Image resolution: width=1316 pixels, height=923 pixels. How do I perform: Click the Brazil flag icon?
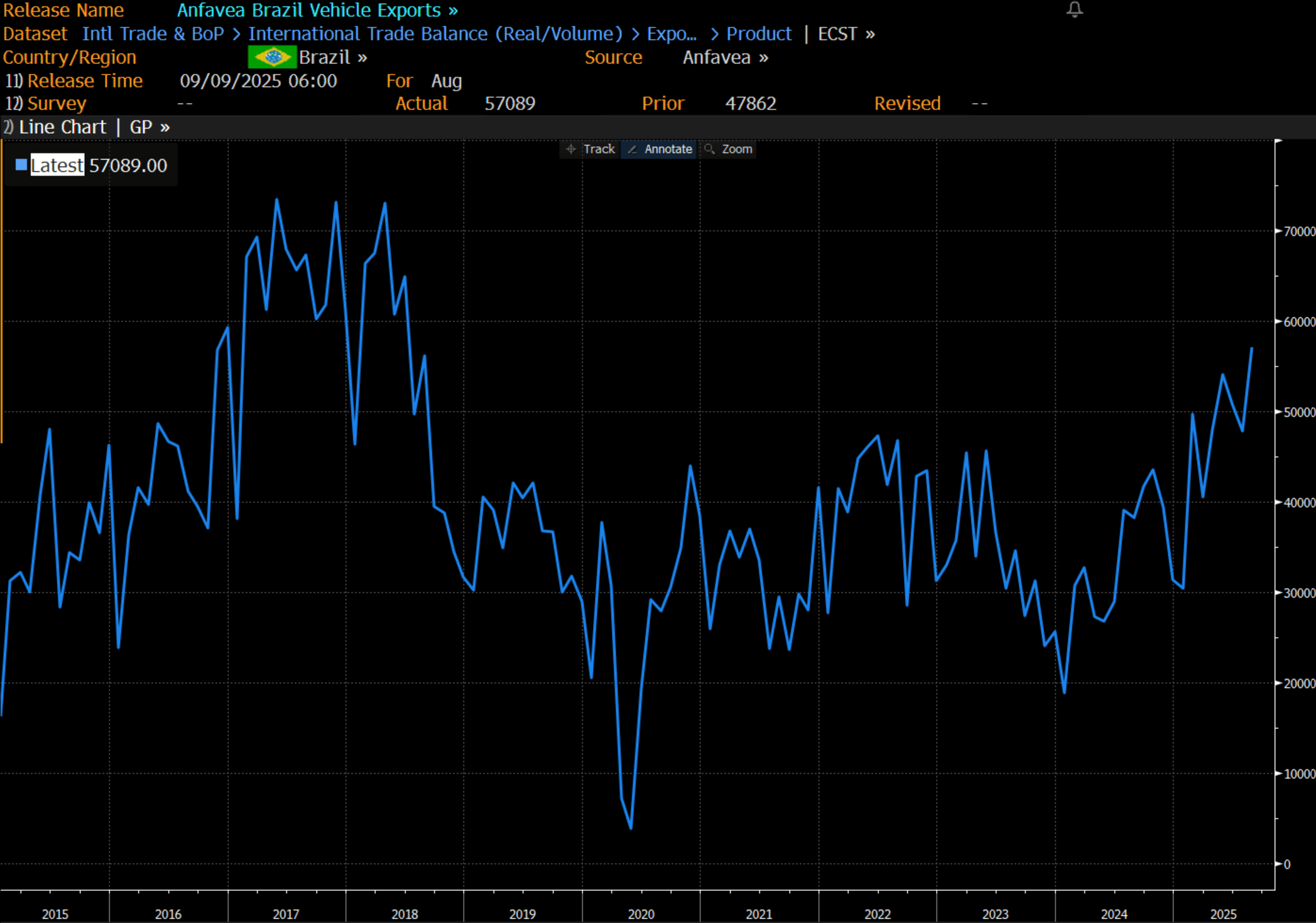tap(271, 57)
